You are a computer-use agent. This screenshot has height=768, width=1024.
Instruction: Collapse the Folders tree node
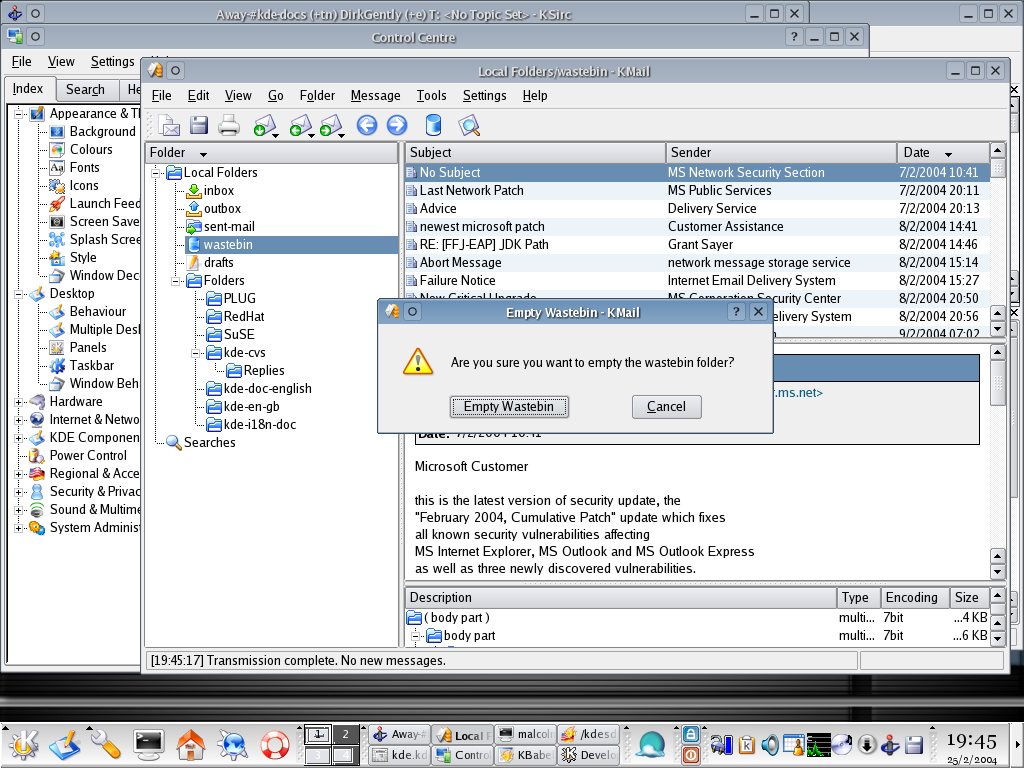(176, 281)
